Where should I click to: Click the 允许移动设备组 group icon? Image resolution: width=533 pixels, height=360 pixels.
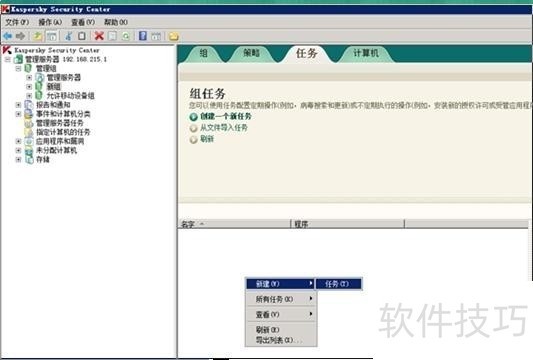(39, 96)
